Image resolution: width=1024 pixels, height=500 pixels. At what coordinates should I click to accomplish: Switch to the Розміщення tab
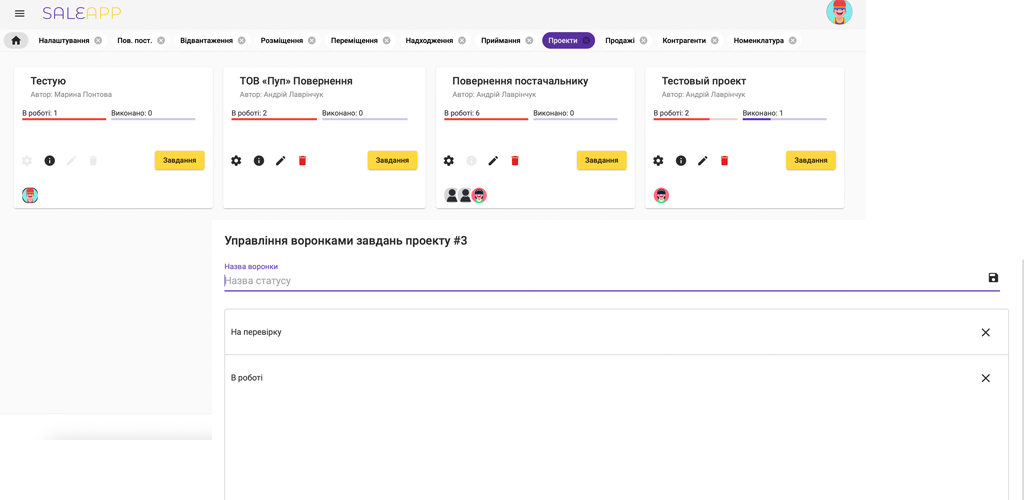[281, 40]
